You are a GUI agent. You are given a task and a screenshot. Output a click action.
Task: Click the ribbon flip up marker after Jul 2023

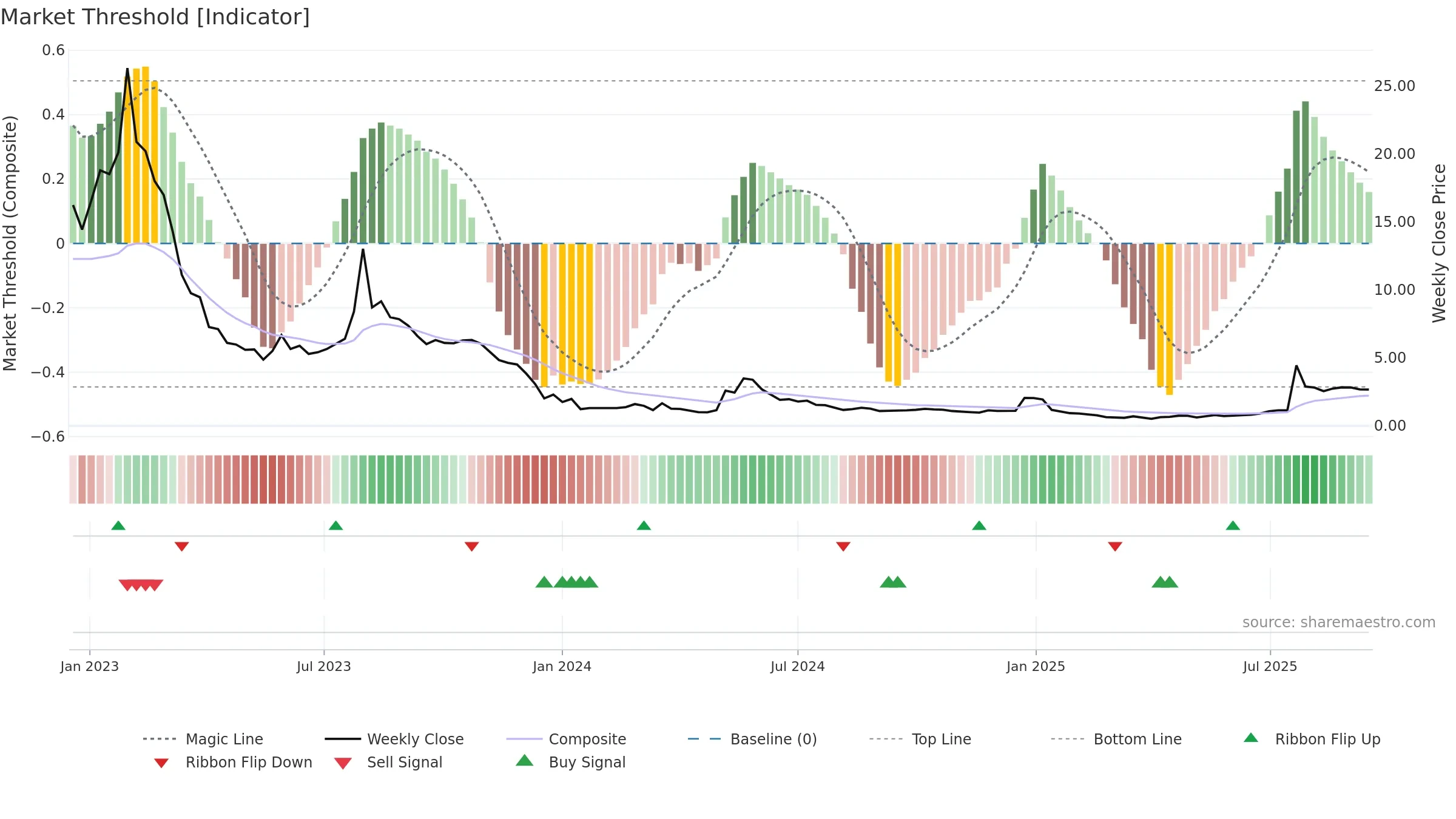click(335, 525)
